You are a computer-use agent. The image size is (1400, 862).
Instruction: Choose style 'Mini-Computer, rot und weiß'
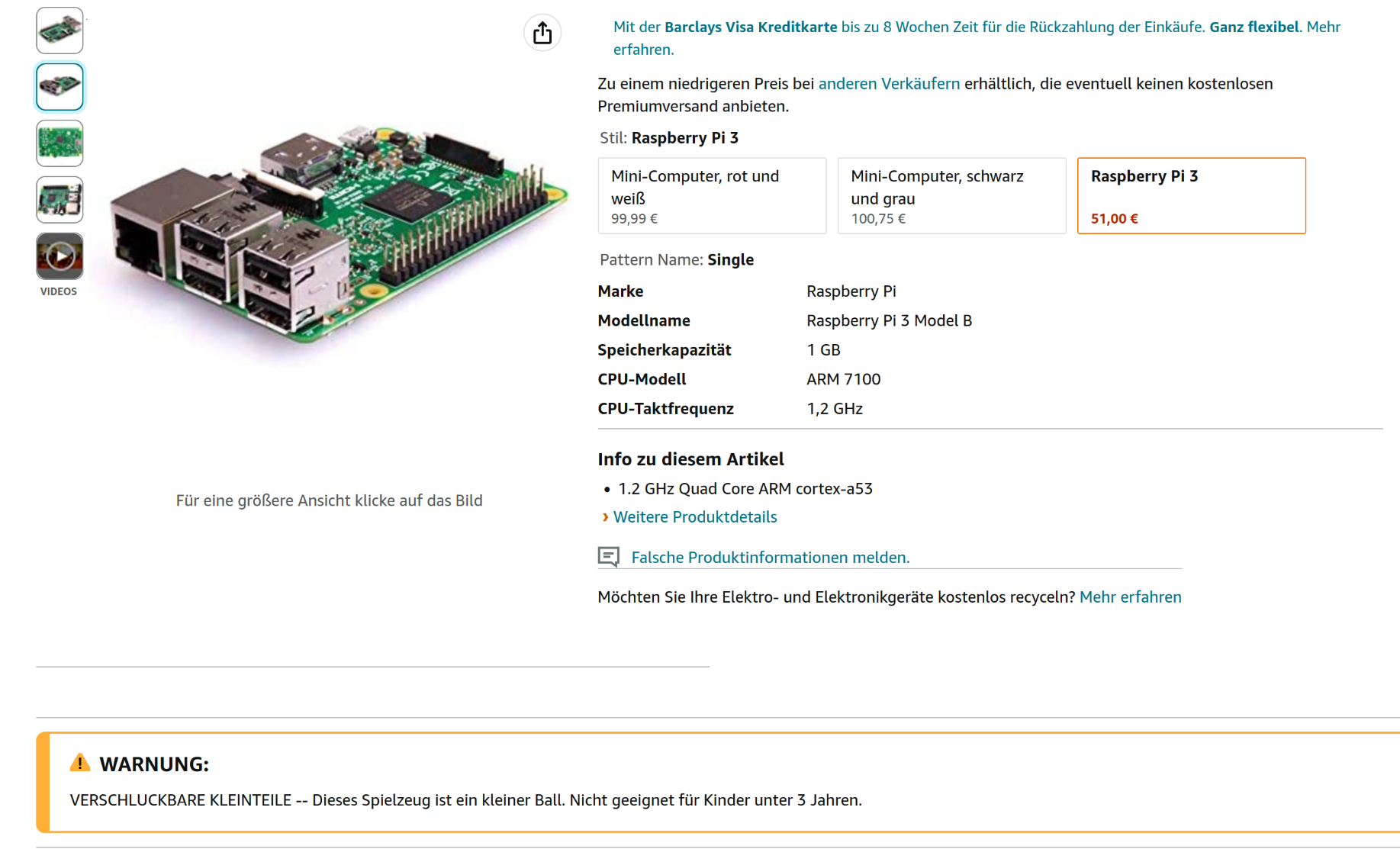pyautogui.click(x=711, y=196)
